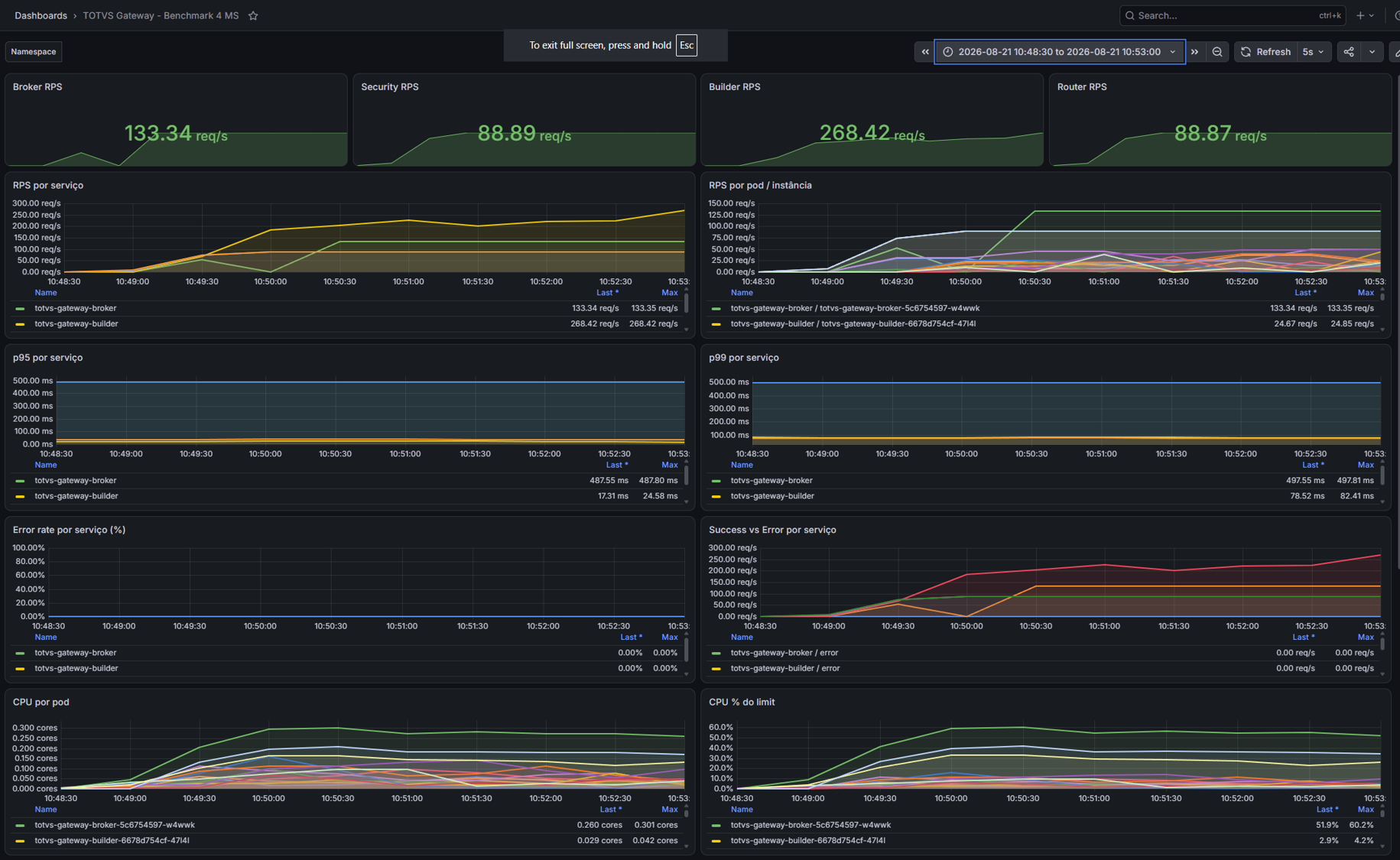Open the 5s refresh interval dropdown
This screenshot has height=860, width=1400.
(x=1314, y=52)
